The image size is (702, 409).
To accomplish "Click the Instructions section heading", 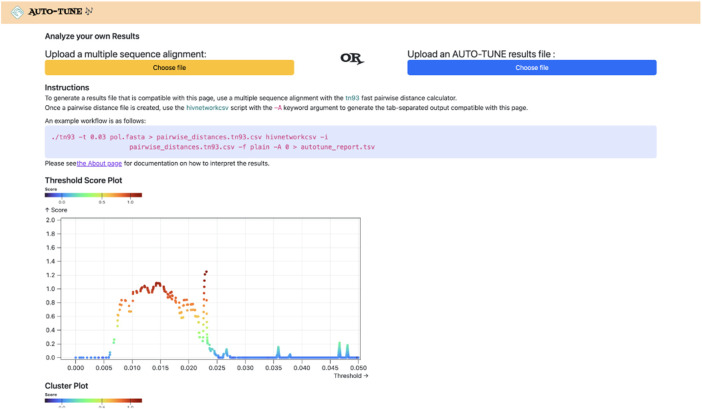I will click(x=67, y=88).
